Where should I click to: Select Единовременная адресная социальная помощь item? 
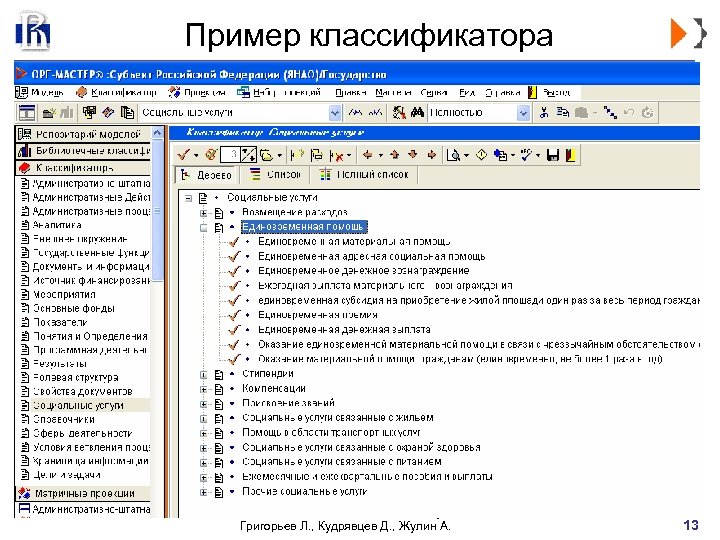click(371, 256)
